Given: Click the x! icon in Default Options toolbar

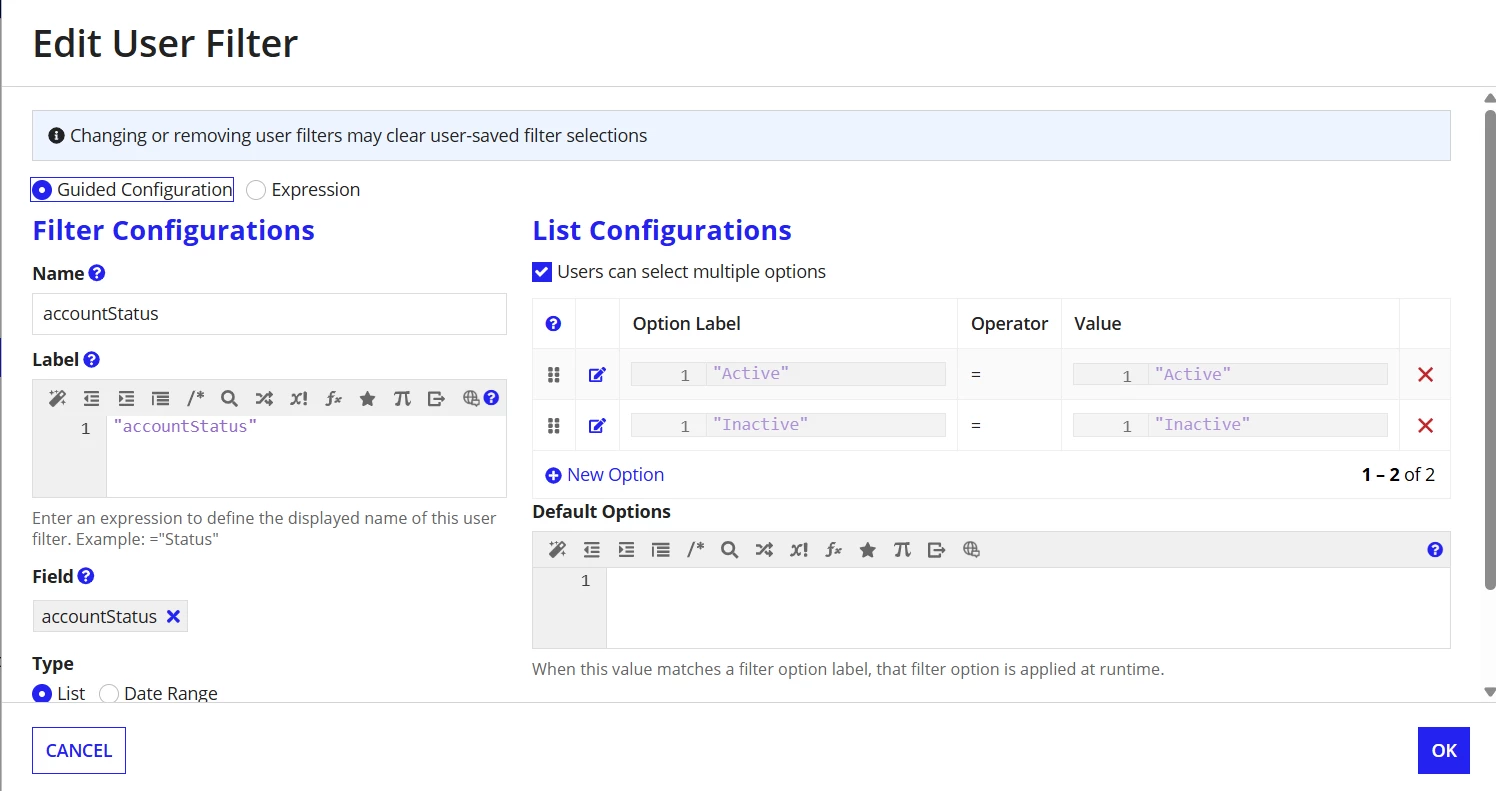Looking at the screenshot, I should [798, 549].
